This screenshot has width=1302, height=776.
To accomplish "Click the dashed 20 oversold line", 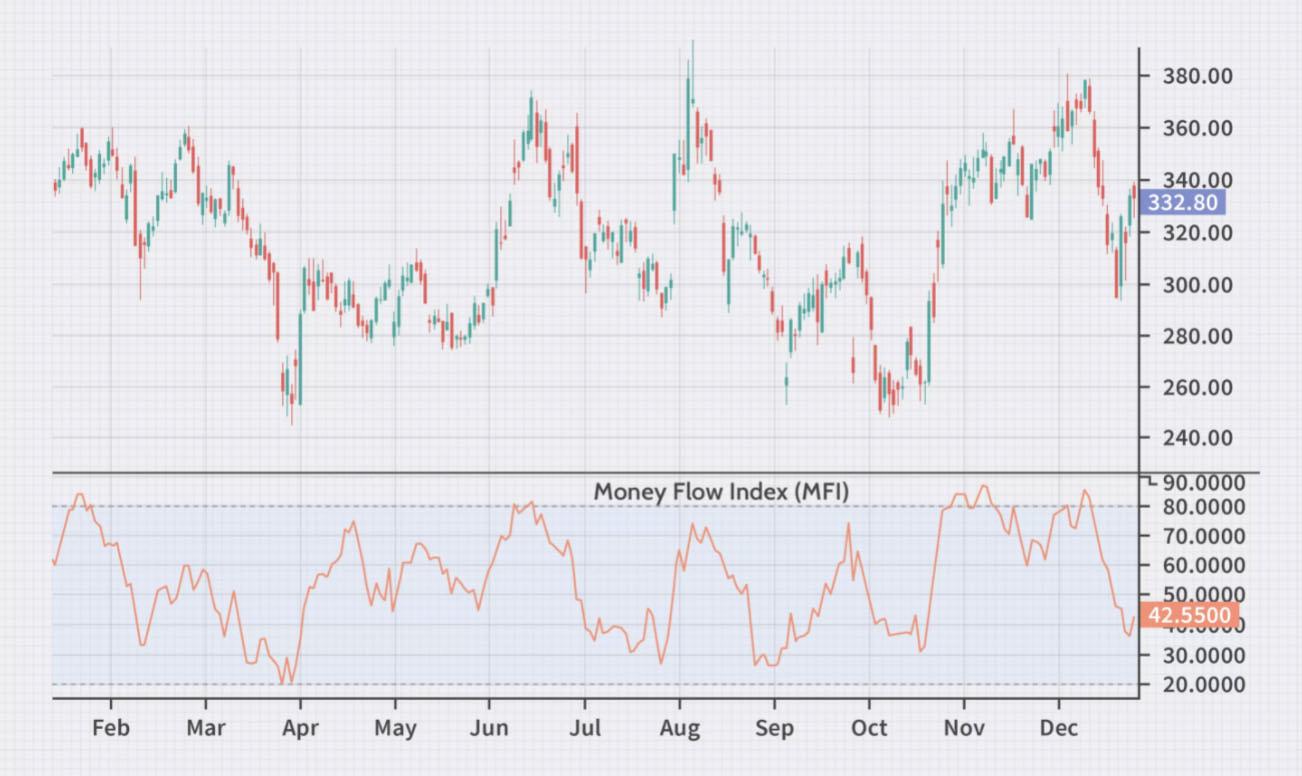I will coord(600,682).
